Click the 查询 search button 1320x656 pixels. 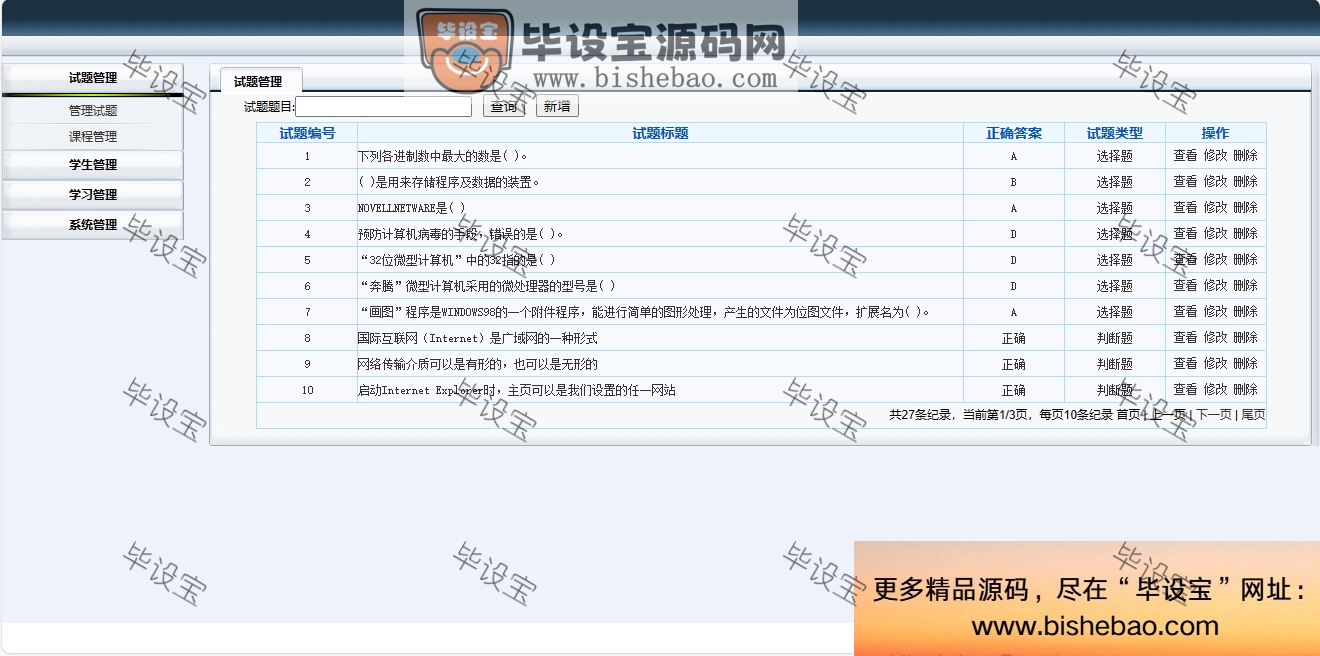point(504,107)
